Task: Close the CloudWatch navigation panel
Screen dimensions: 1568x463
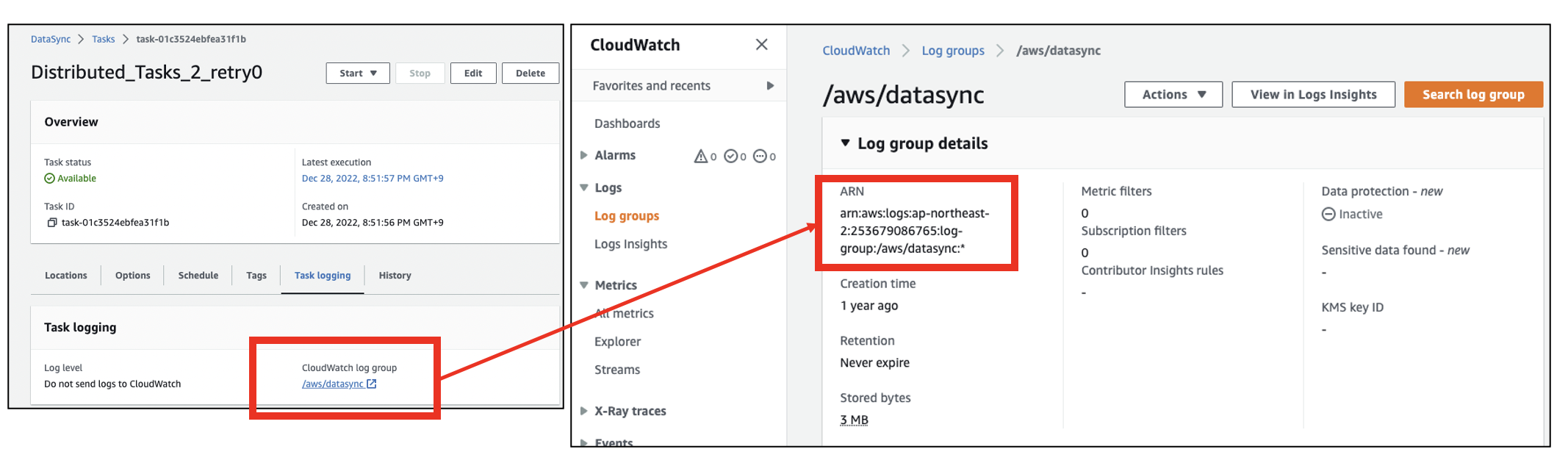Action: coord(762,45)
